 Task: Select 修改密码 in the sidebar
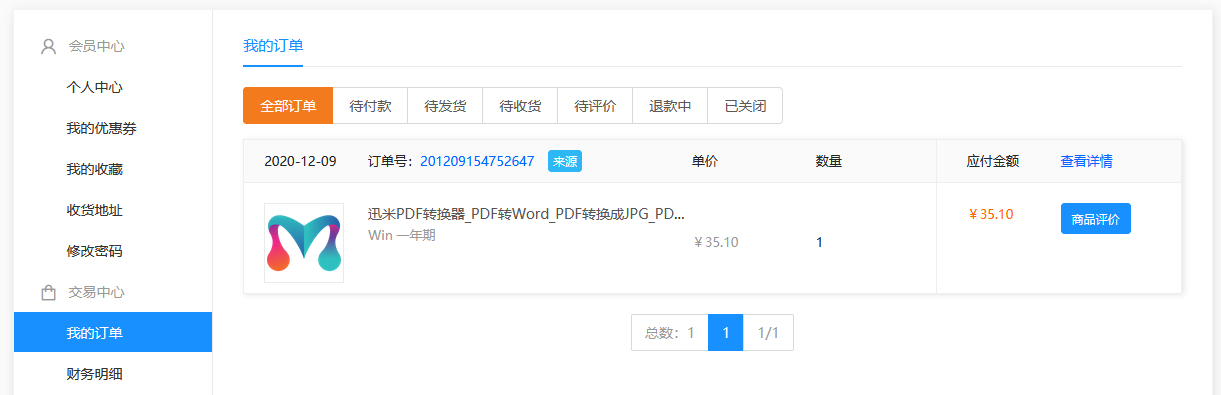(94, 251)
